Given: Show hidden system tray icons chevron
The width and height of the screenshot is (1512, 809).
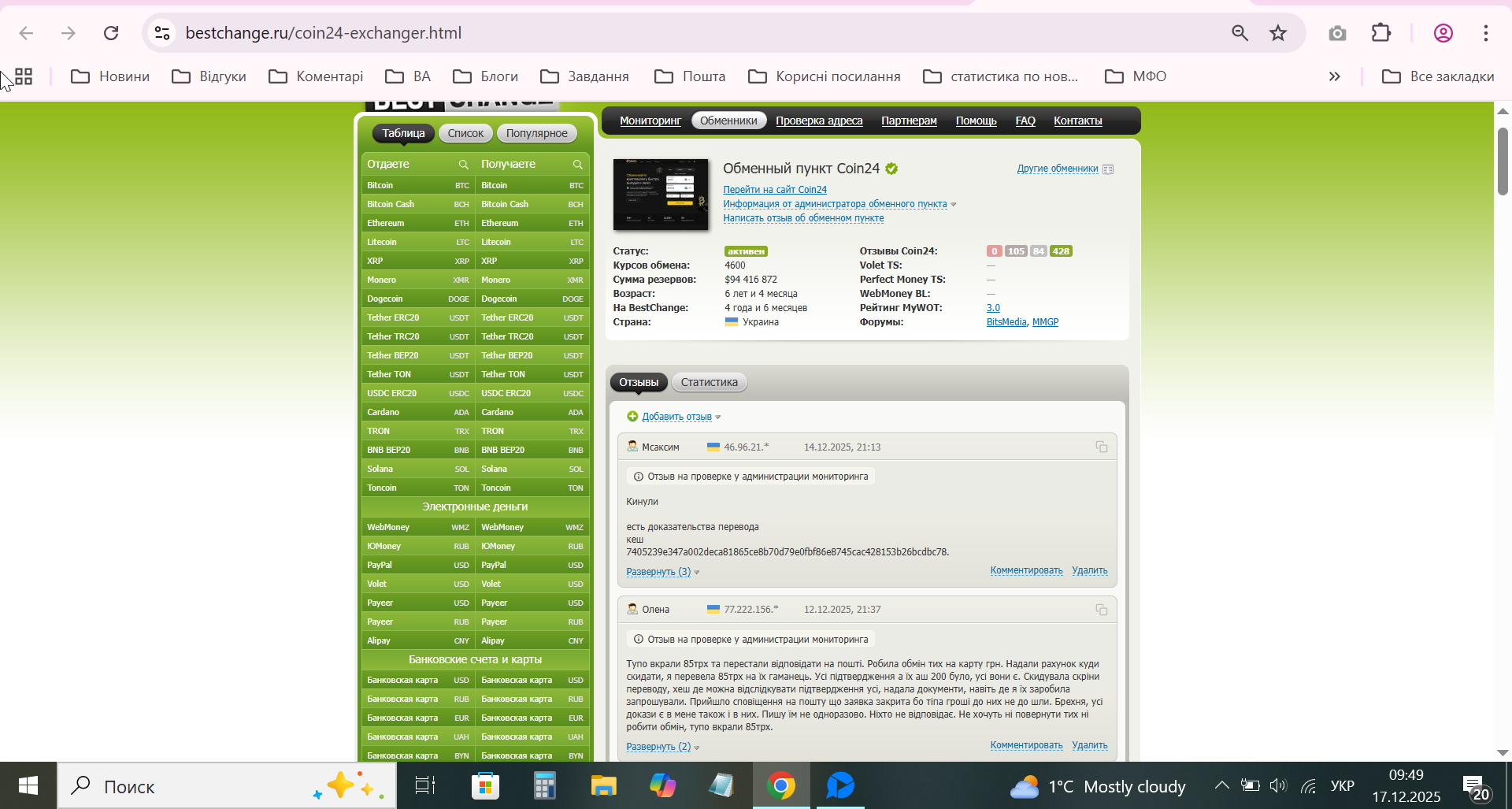Looking at the screenshot, I should click(x=1221, y=785).
